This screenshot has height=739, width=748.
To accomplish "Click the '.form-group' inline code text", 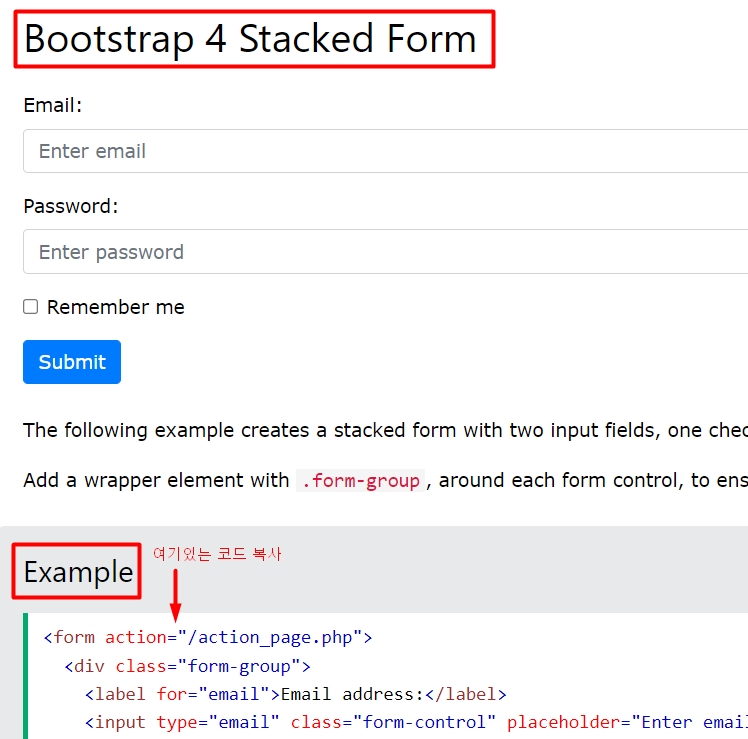I will [361, 481].
